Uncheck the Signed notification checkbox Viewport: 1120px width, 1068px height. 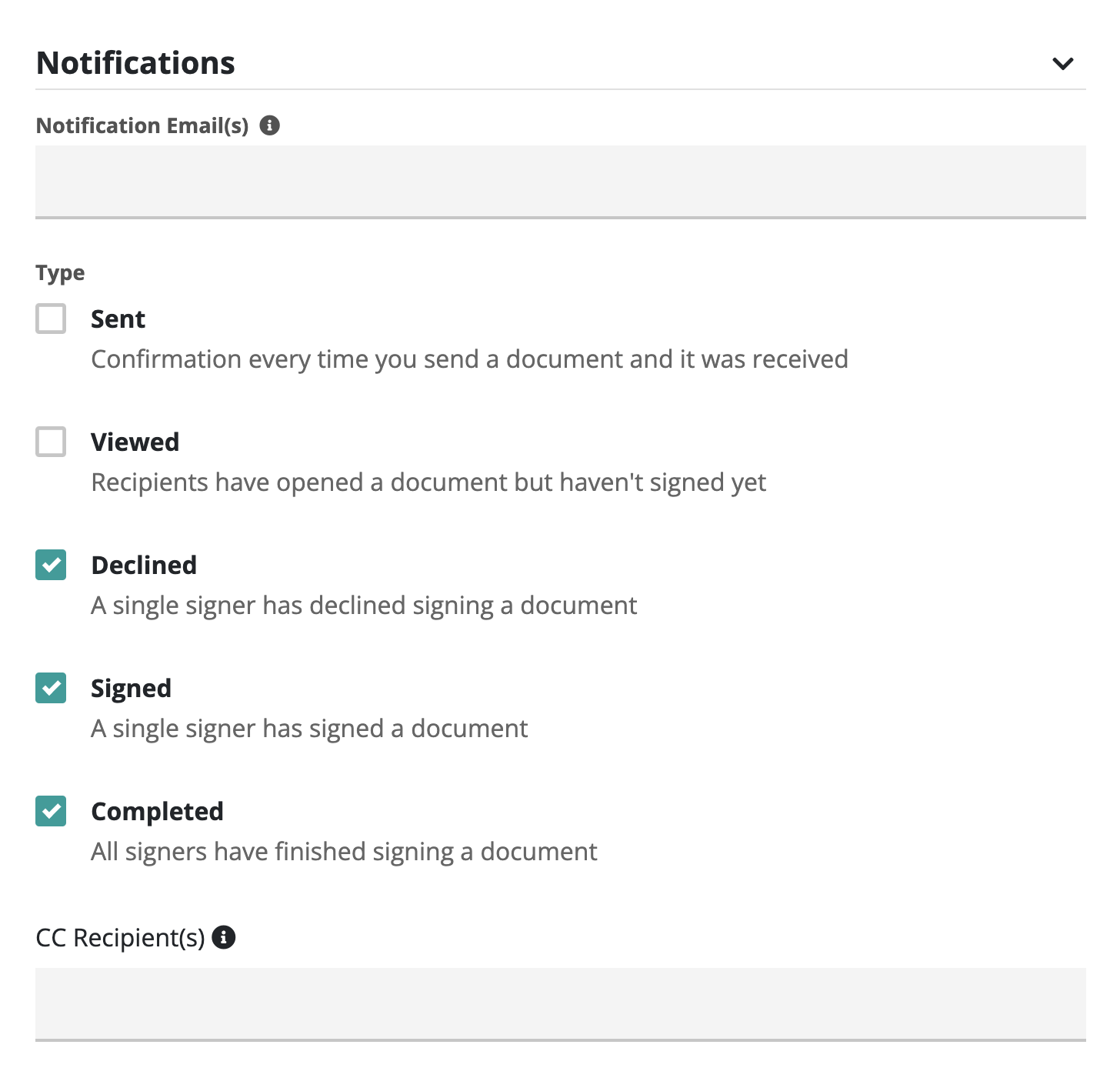pyautogui.click(x=51, y=688)
